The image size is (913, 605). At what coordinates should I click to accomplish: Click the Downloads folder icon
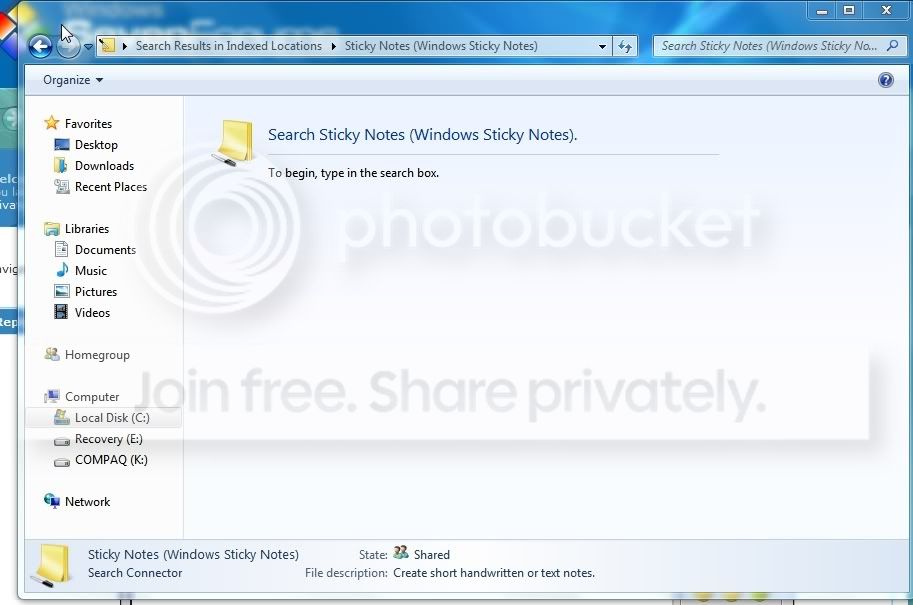[x=61, y=165]
